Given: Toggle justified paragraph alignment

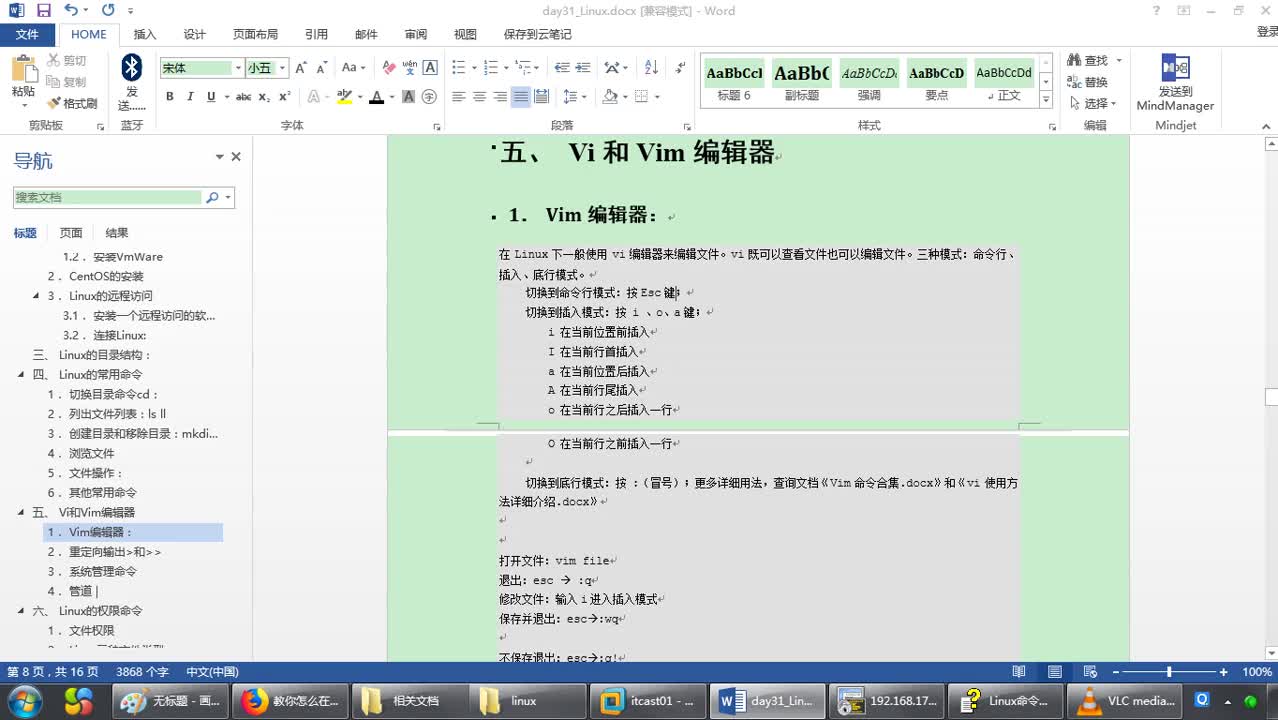Looking at the screenshot, I should [520, 97].
